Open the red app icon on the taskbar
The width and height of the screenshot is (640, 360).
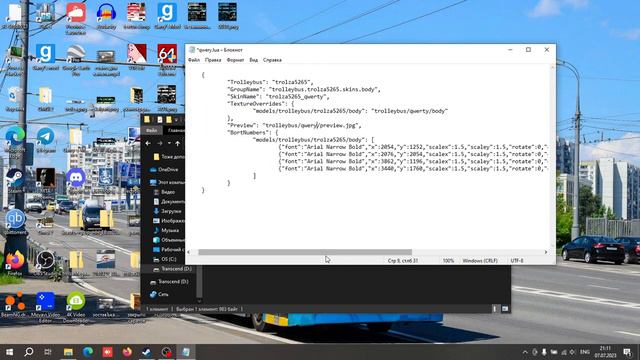pyautogui.click(x=107, y=352)
